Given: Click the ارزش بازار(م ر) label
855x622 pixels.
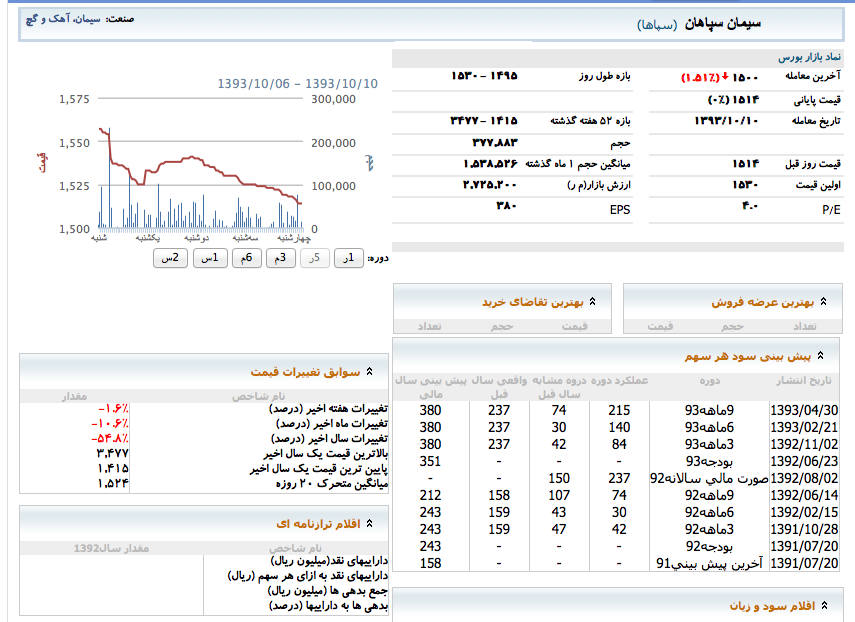Looking at the screenshot, I should 599,185.
